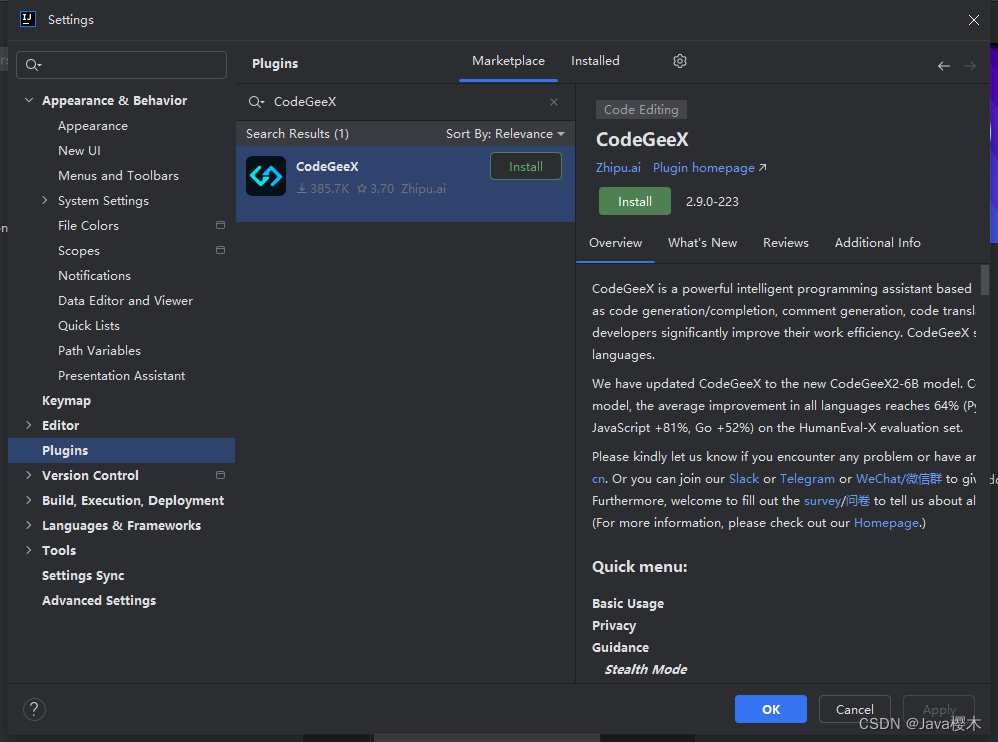Select Path Variables settings
998x742 pixels.
tap(99, 351)
